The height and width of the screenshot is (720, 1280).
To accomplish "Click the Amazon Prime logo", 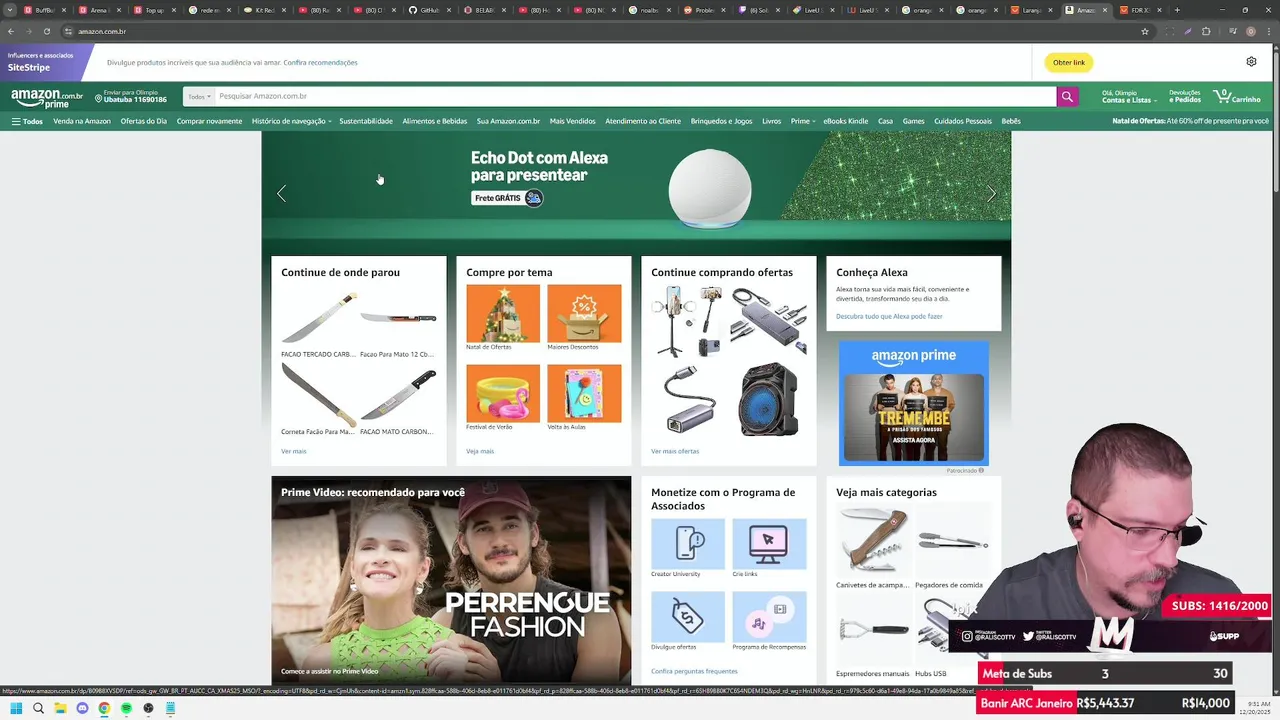I will tap(47, 97).
